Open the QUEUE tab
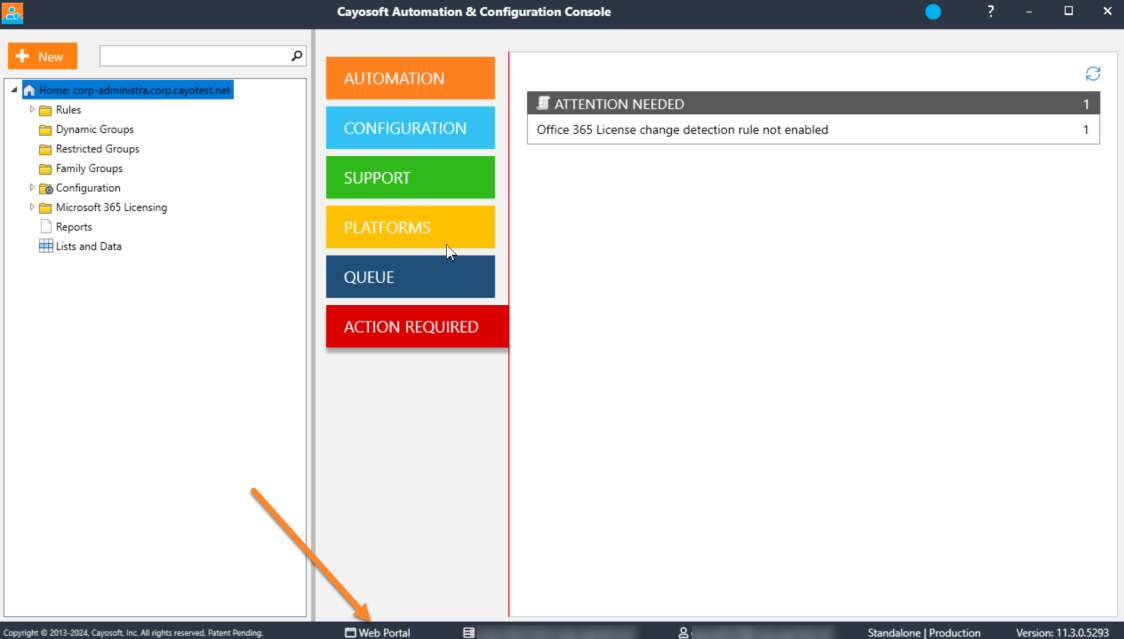 [410, 276]
